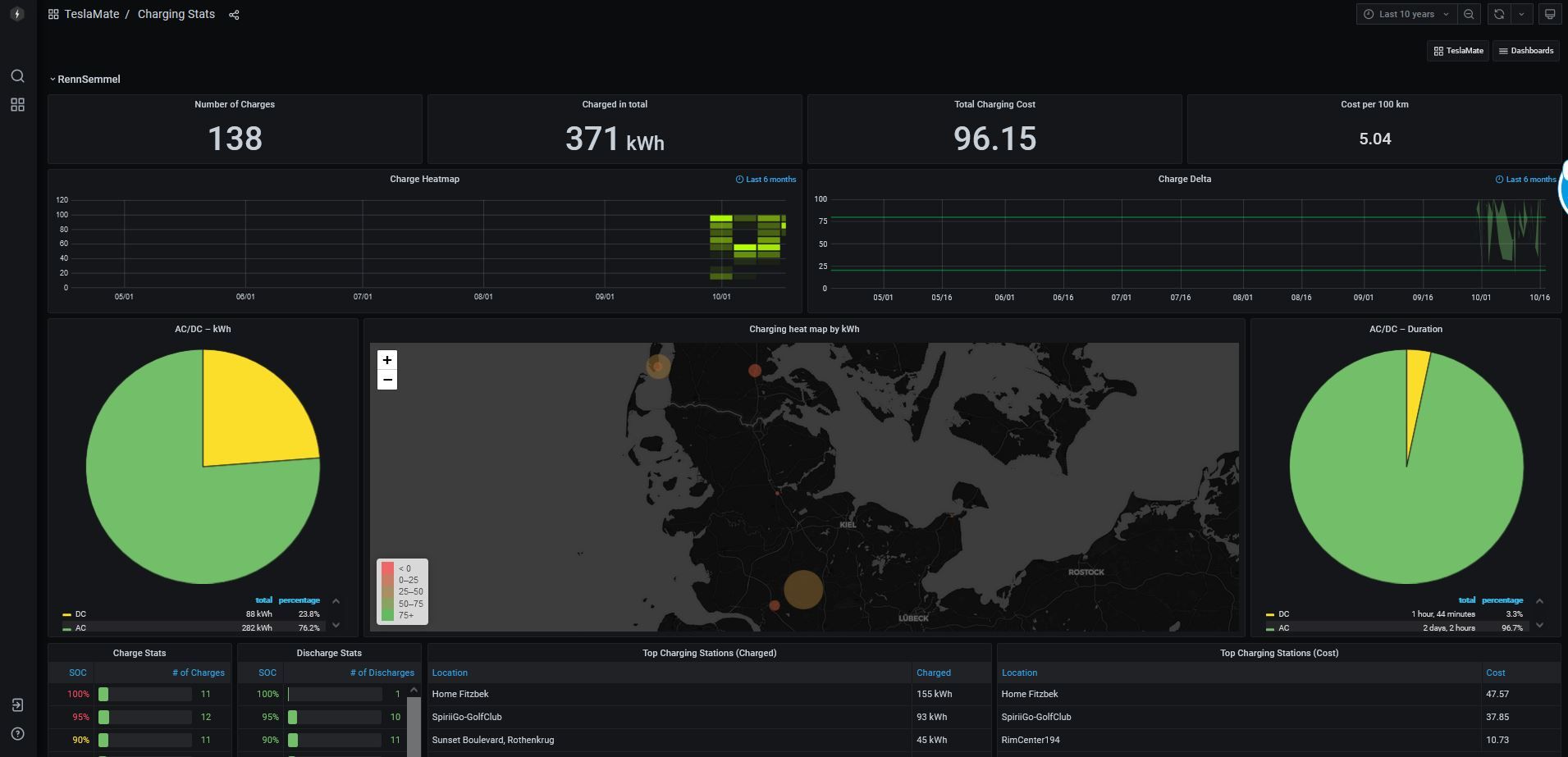The width and height of the screenshot is (1568, 757).
Task: Click the down chevron in AC/DC Duration legend
Action: [x=1539, y=625]
